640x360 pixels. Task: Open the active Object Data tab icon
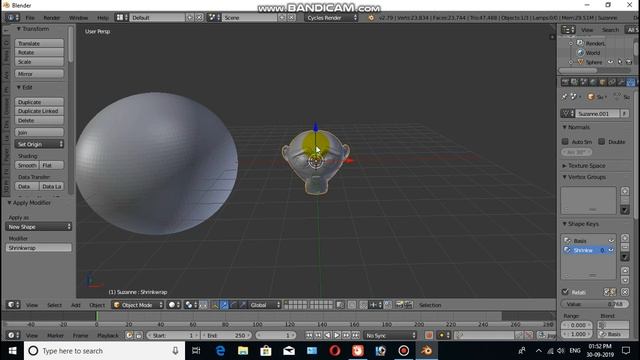click(x=631, y=82)
